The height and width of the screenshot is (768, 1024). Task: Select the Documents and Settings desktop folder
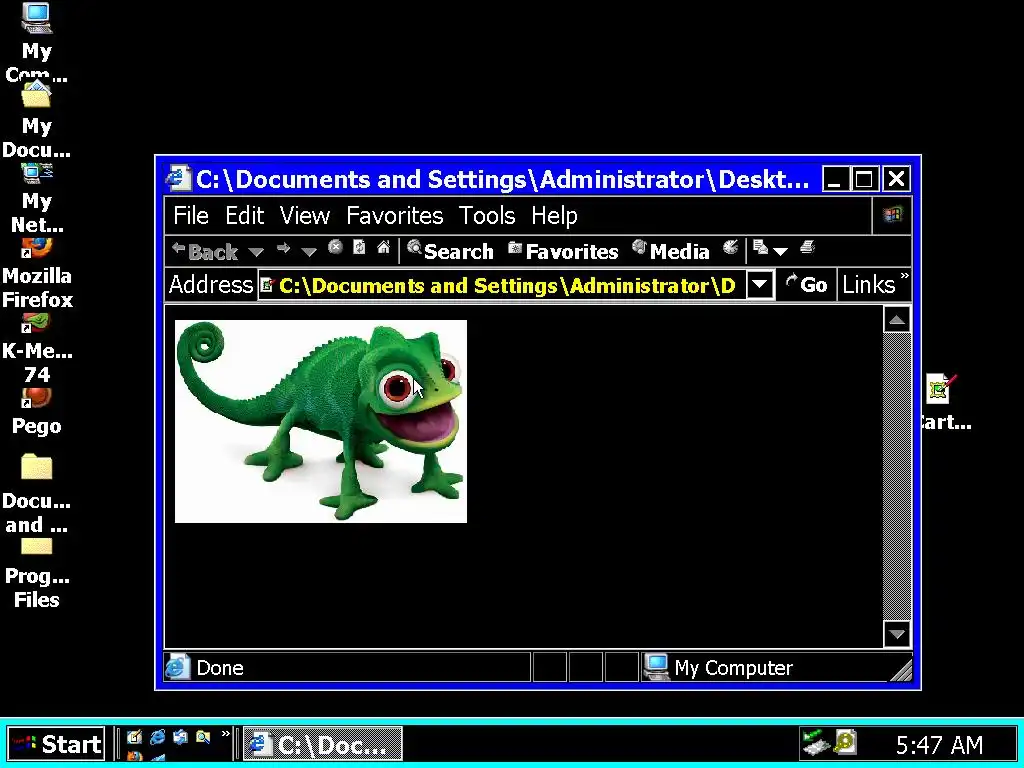pos(37,494)
